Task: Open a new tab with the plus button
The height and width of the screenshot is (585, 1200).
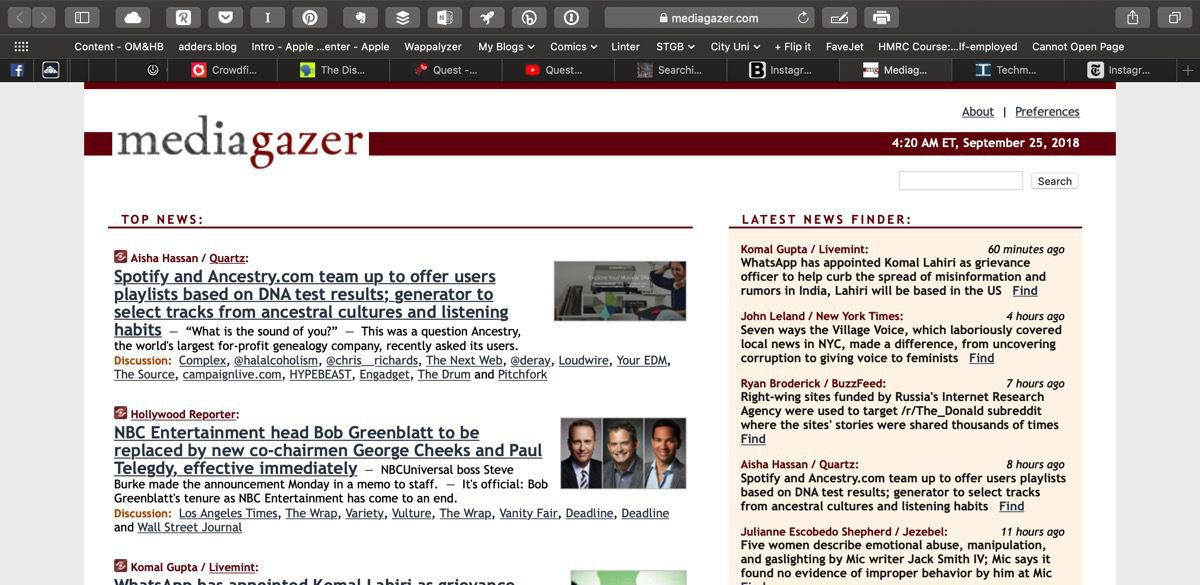Action: point(1188,70)
